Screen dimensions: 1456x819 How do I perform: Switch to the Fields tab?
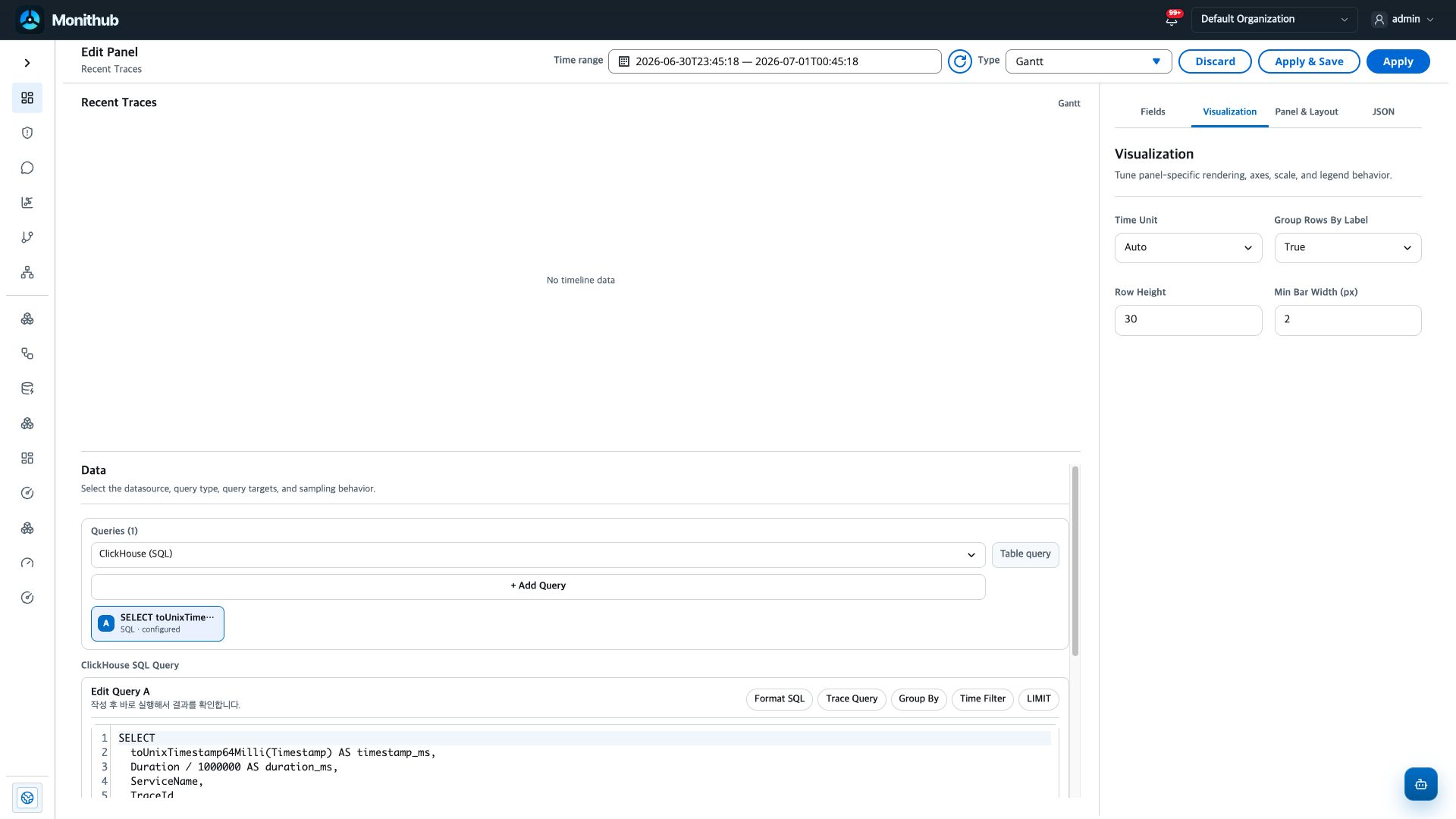click(1153, 111)
